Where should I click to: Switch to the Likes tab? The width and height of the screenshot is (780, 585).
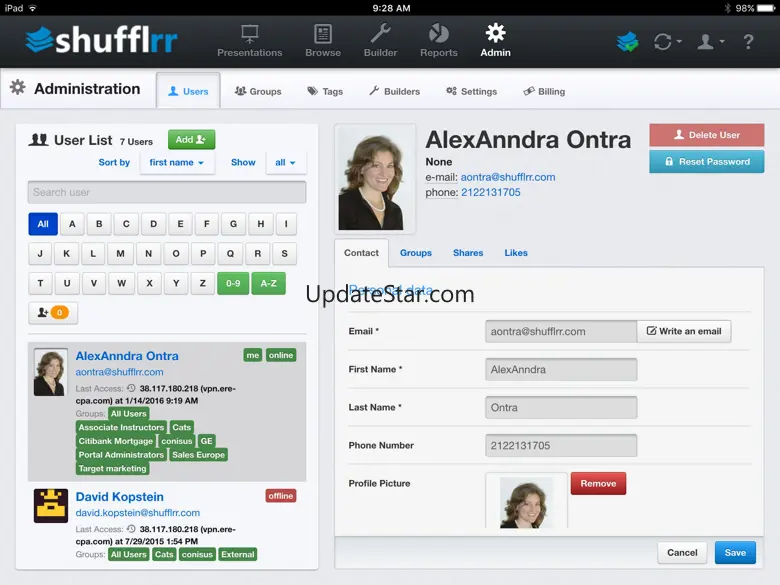click(x=516, y=253)
